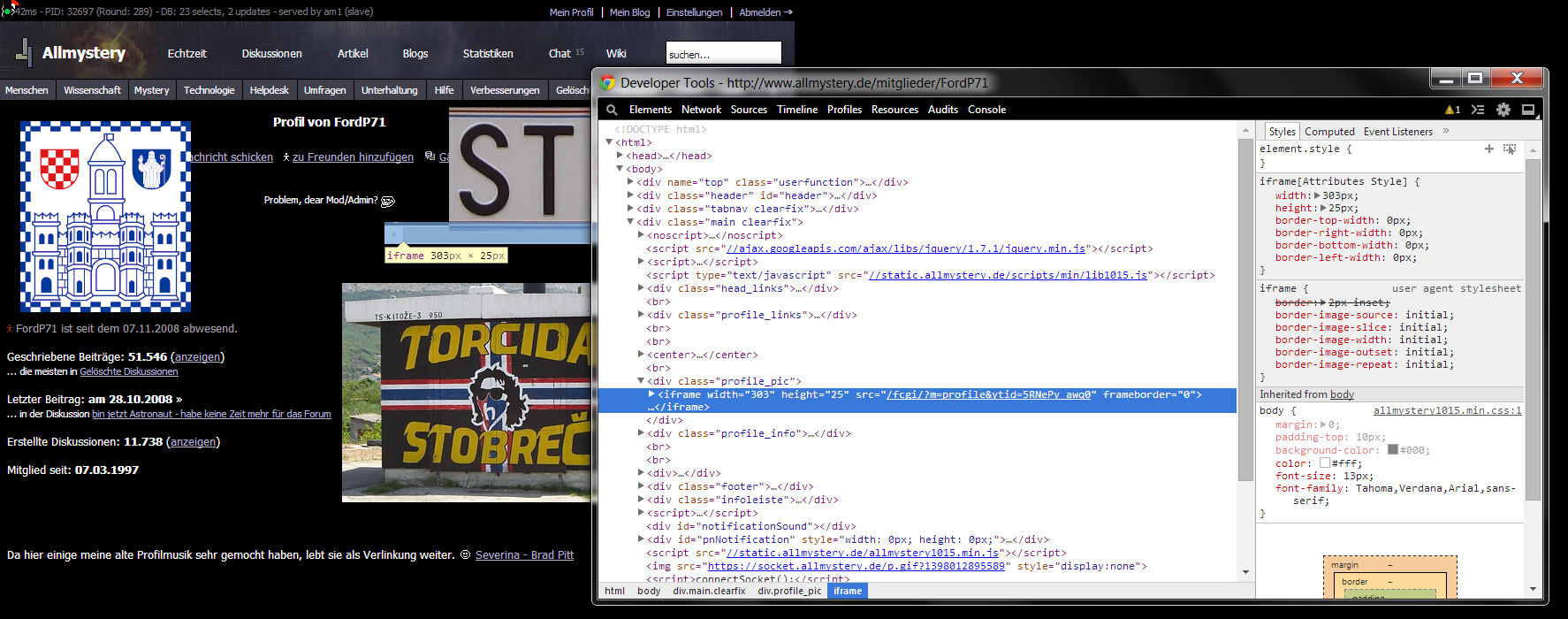This screenshot has height=619, width=1568.
Task: Click the 'suchen...' search field
Action: coord(724,53)
